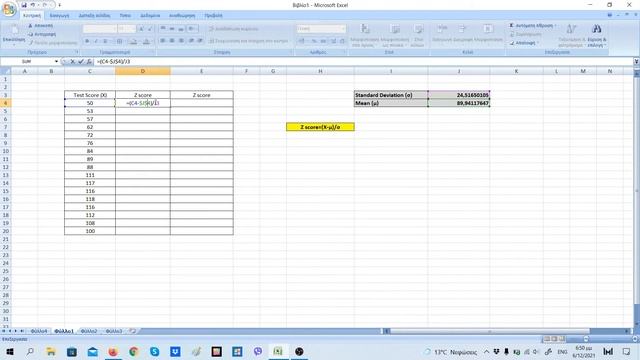This screenshot has width=640, height=360.
Task: Switch to the Home (Κεντρική) ribbon tab
Action: click(32, 16)
